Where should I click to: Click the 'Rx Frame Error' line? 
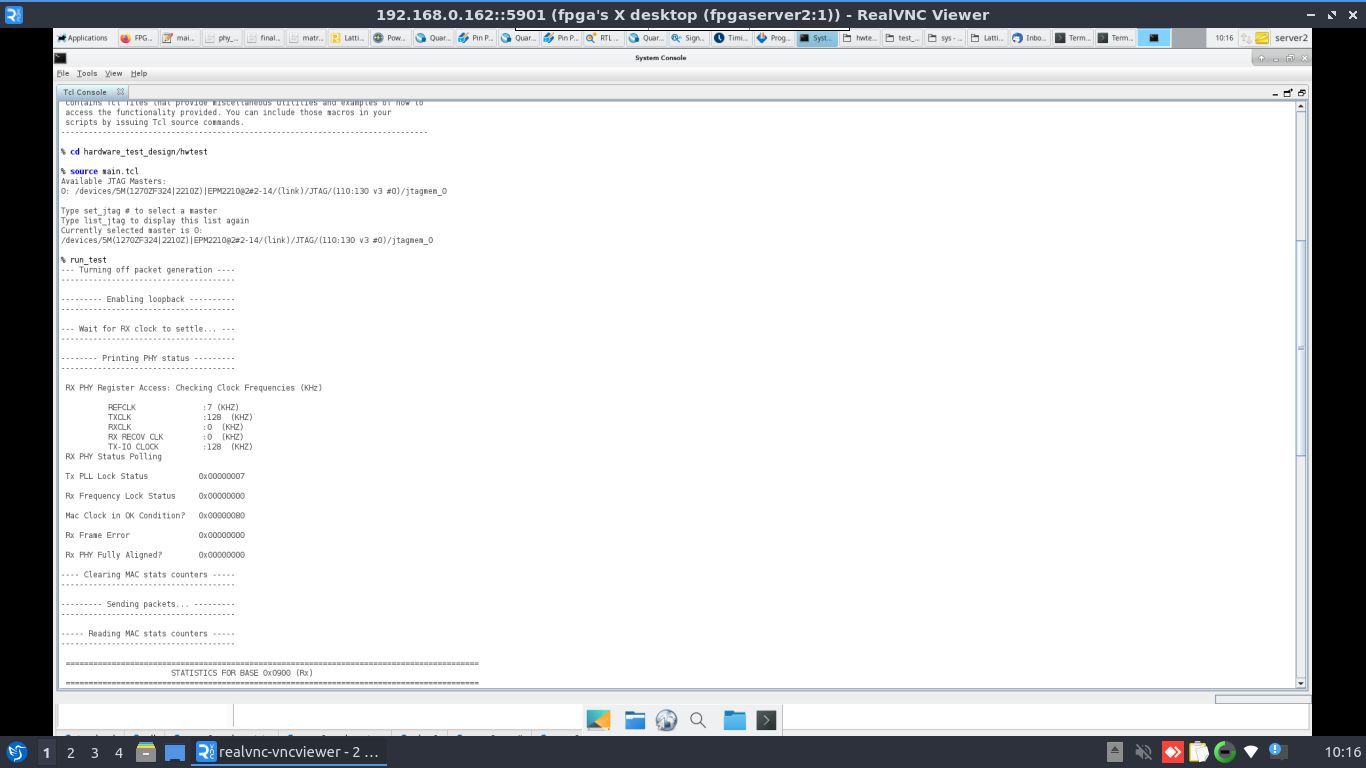(x=155, y=535)
